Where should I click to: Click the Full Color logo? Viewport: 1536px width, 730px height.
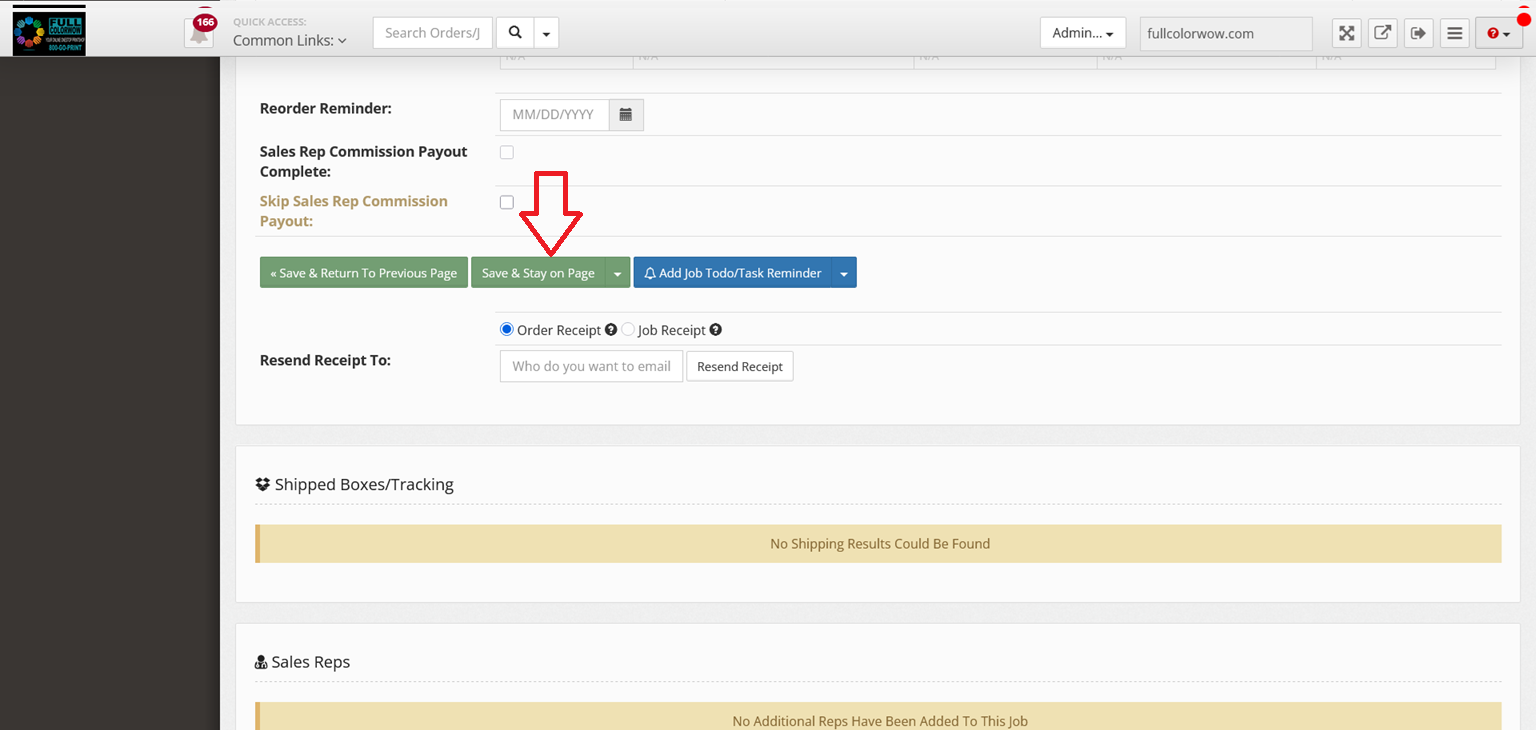49,31
